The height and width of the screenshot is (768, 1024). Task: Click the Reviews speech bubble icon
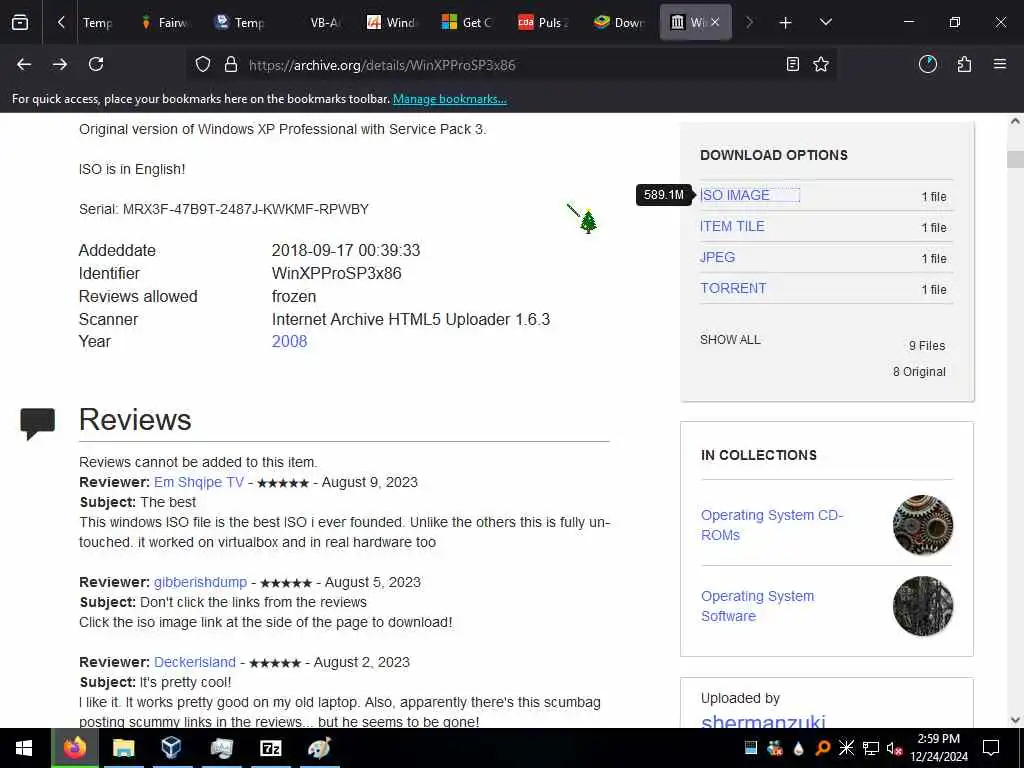[37, 423]
